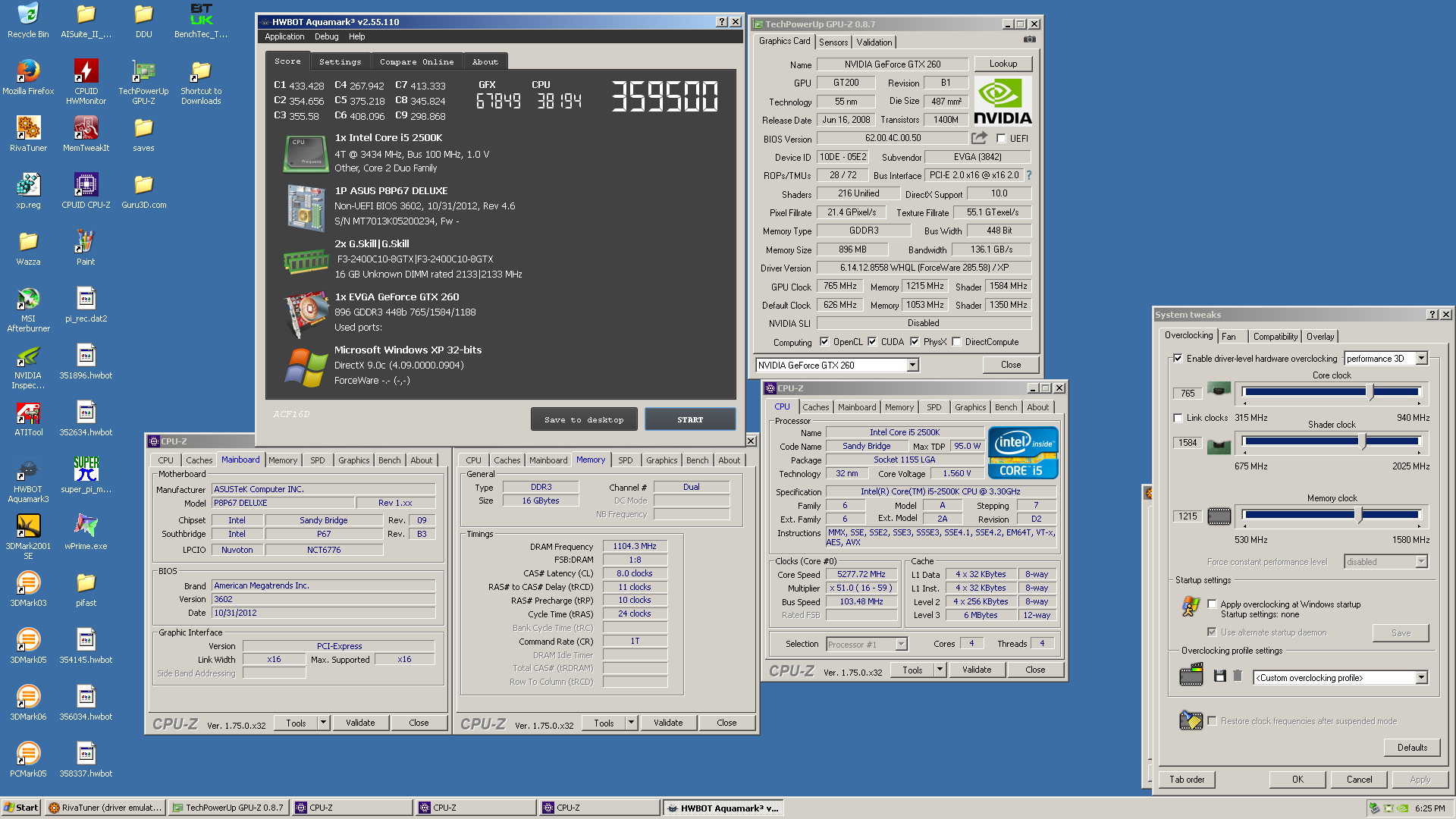Open wPrime.exe desktop icon
Viewport: 1456px width, 819px height.
[x=86, y=532]
